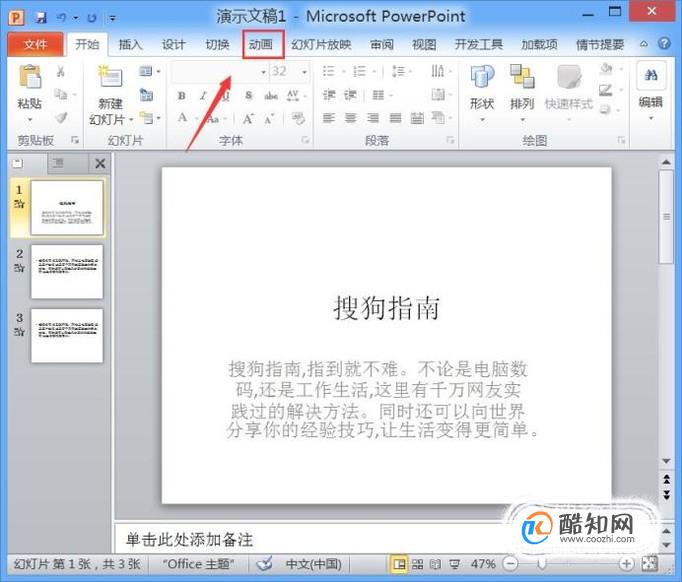The width and height of the screenshot is (682, 582).
Task: Open the Customize Quick Access Toolbar dropdown
Action: (x=113, y=18)
